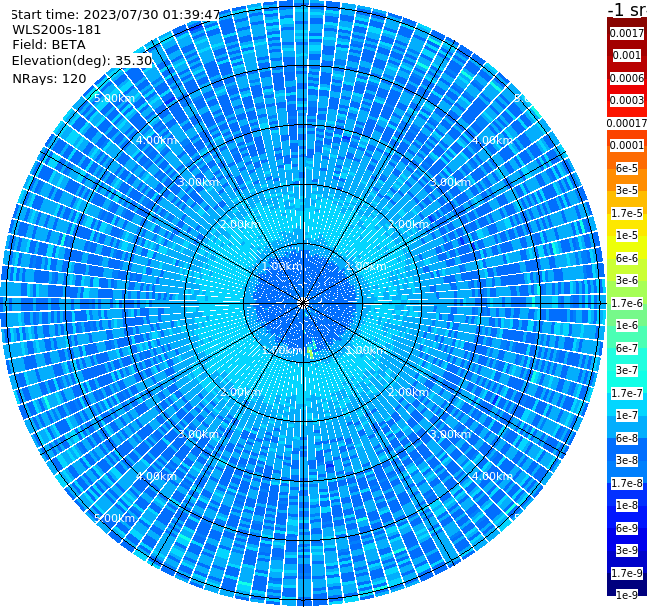Click the lower-right 2.00km range label
The image size is (647, 607).
click(x=408, y=392)
